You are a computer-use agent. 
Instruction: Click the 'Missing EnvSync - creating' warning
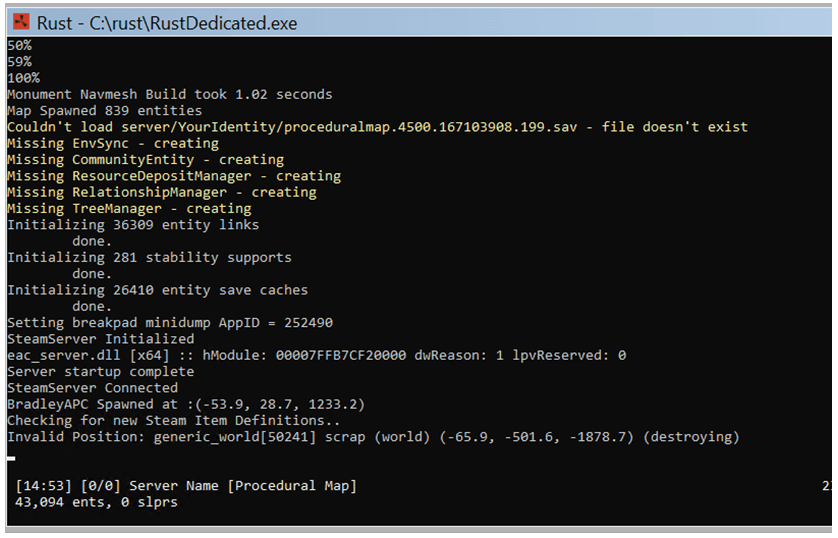pyautogui.click(x=113, y=143)
